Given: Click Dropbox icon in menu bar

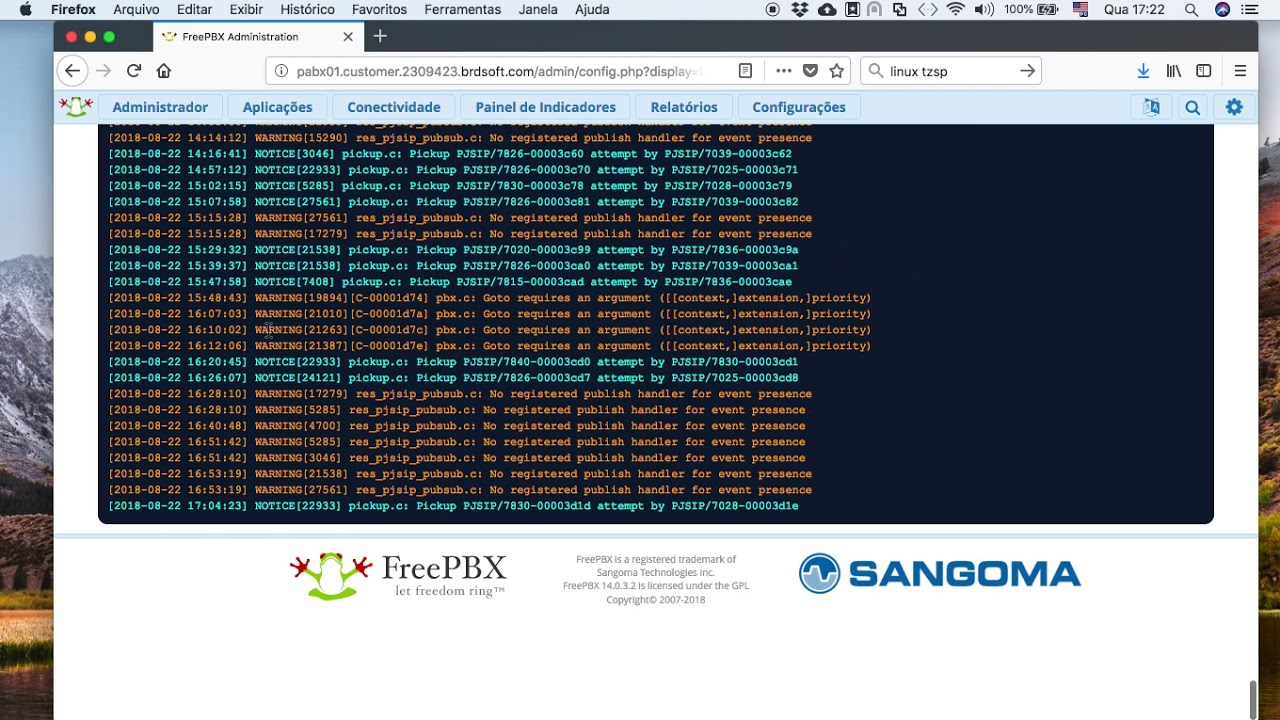Looking at the screenshot, I should 800,10.
